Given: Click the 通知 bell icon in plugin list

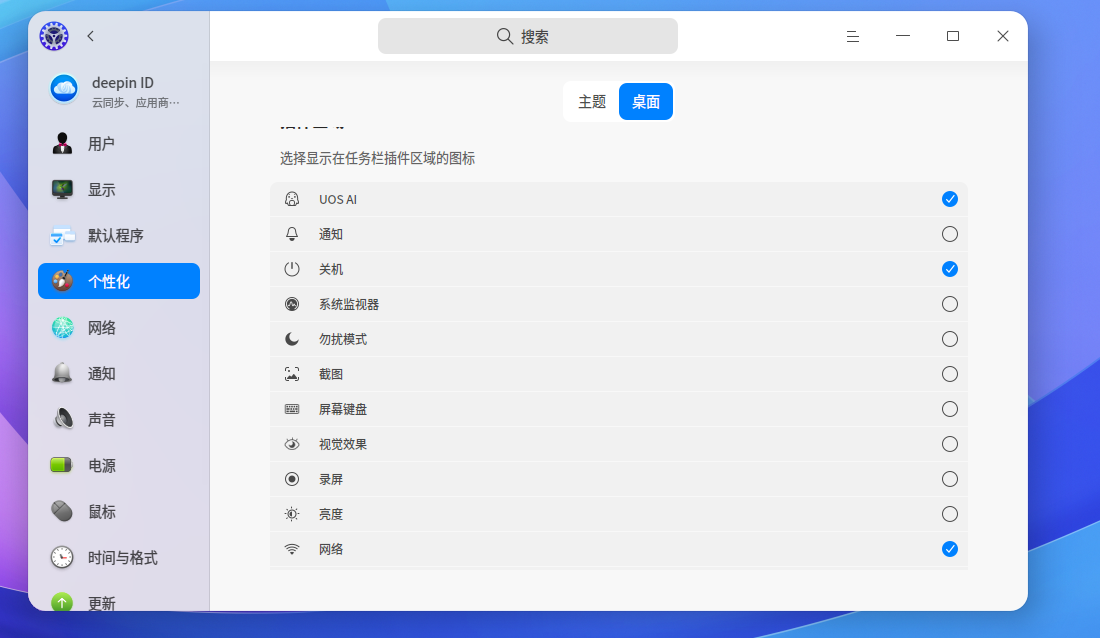Looking at the screenshot, I should point(292,234).
